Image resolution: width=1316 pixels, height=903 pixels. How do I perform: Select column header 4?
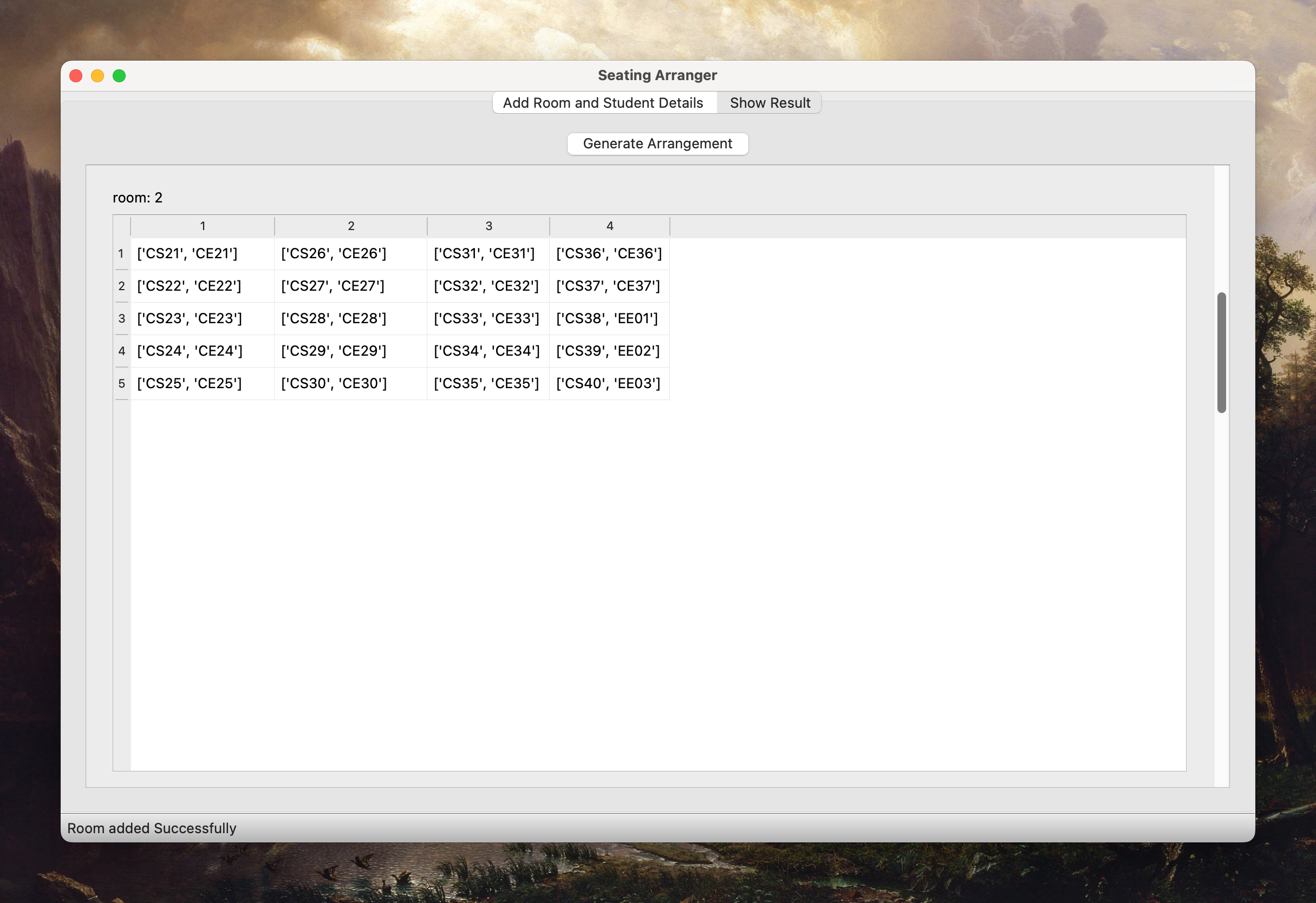coord(609,226)
